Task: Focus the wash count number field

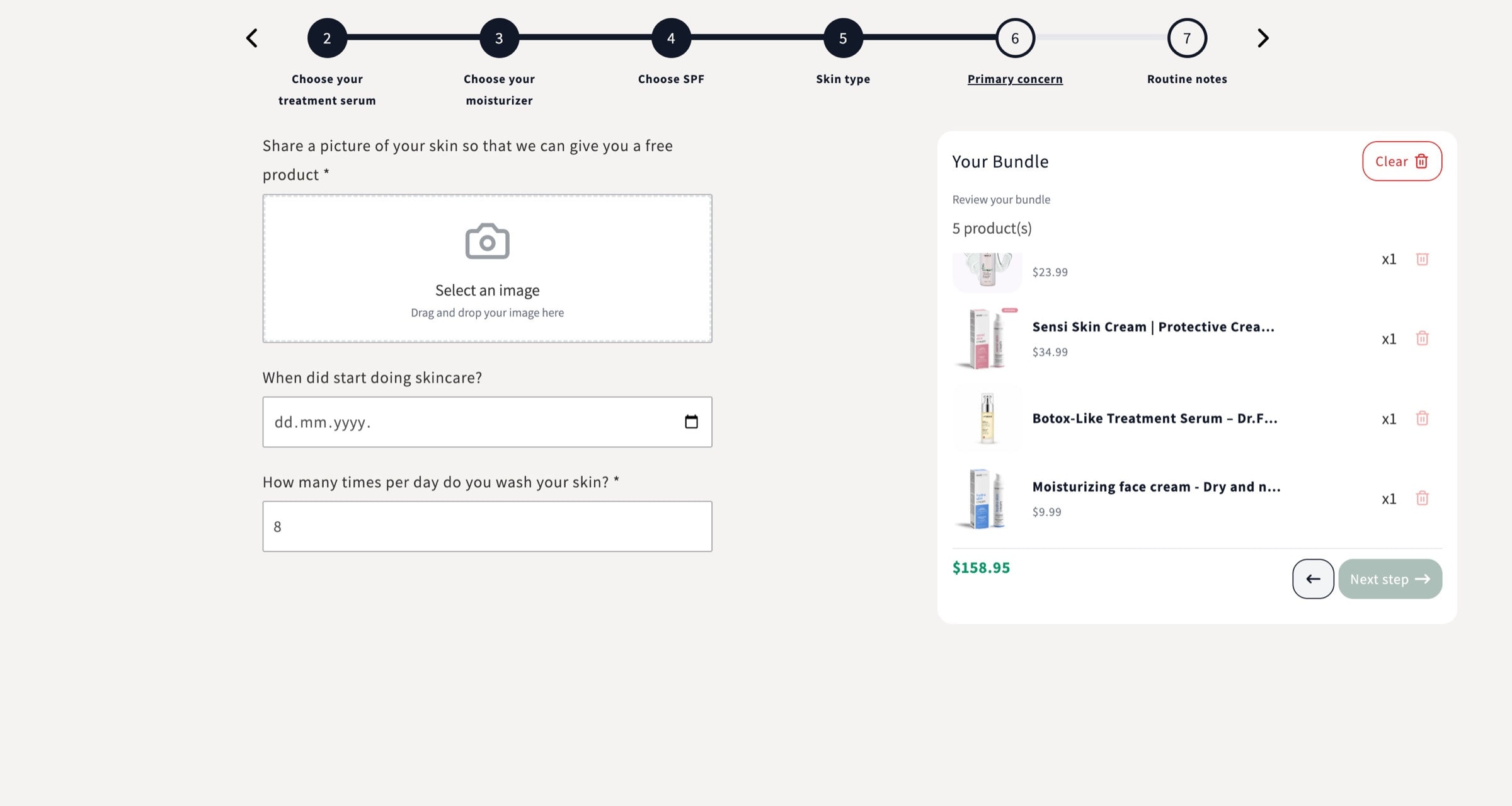Action: [x=487, y=526]
